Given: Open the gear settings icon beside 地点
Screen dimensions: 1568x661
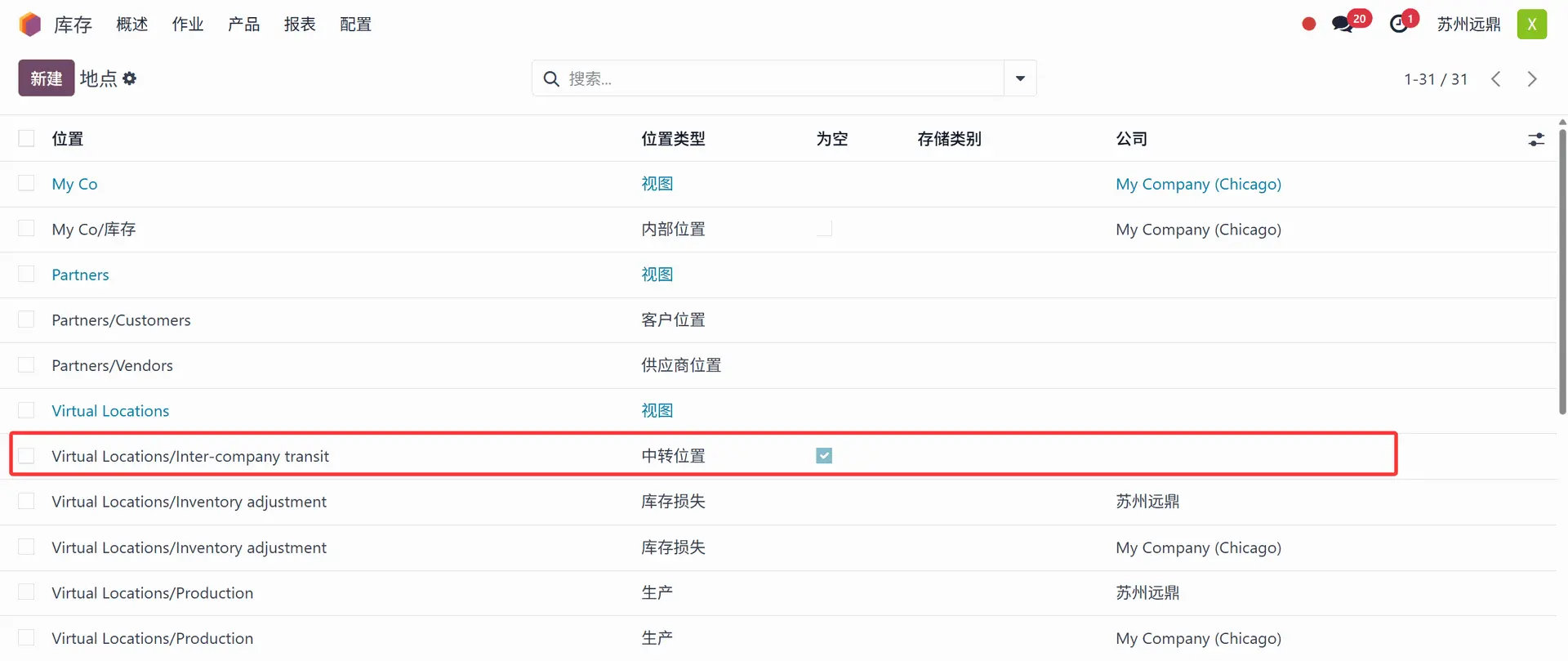Looking at the screenshot, I should click(130, 78).
